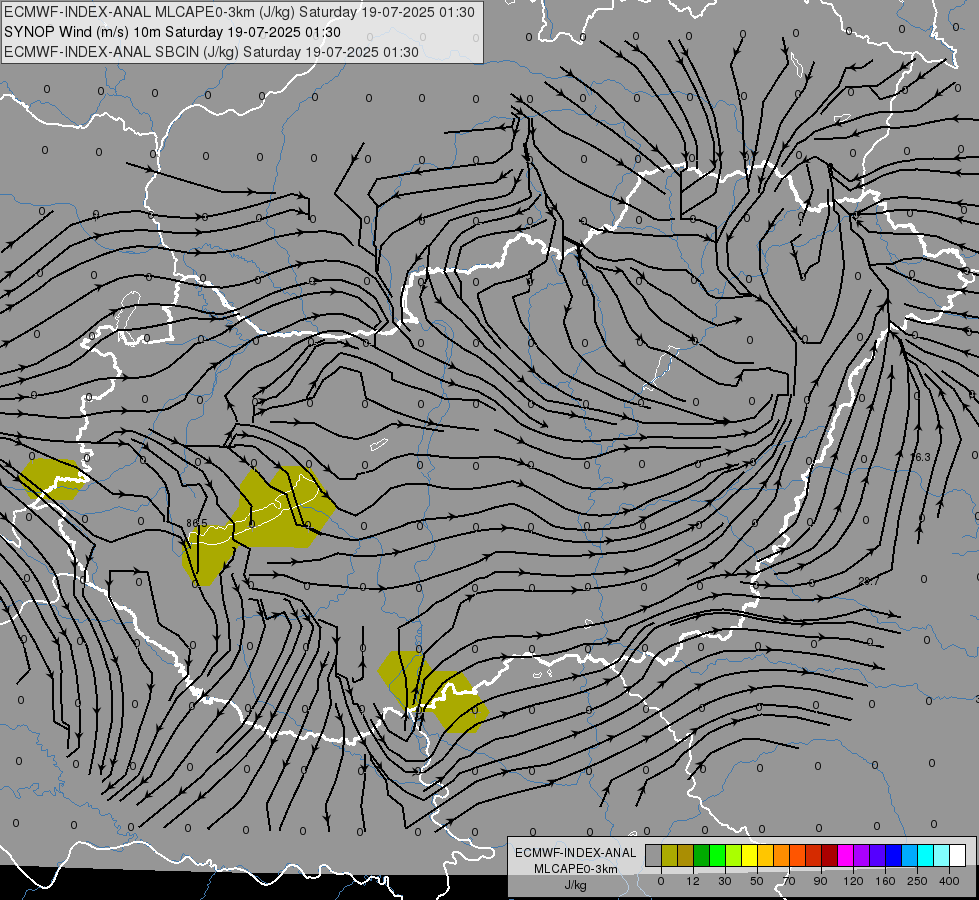Click the legend value 250
This screenshot has height=900, width=979.
point(917,881)
